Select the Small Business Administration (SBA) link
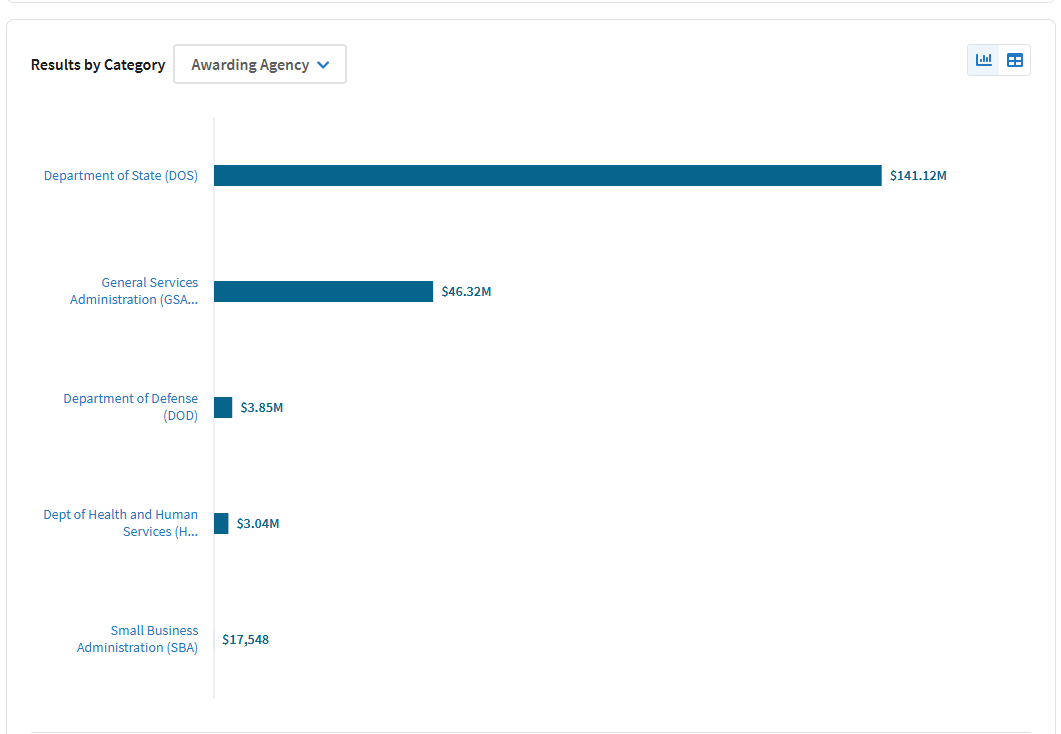The image size is (1061, 734). pos(137,638)
